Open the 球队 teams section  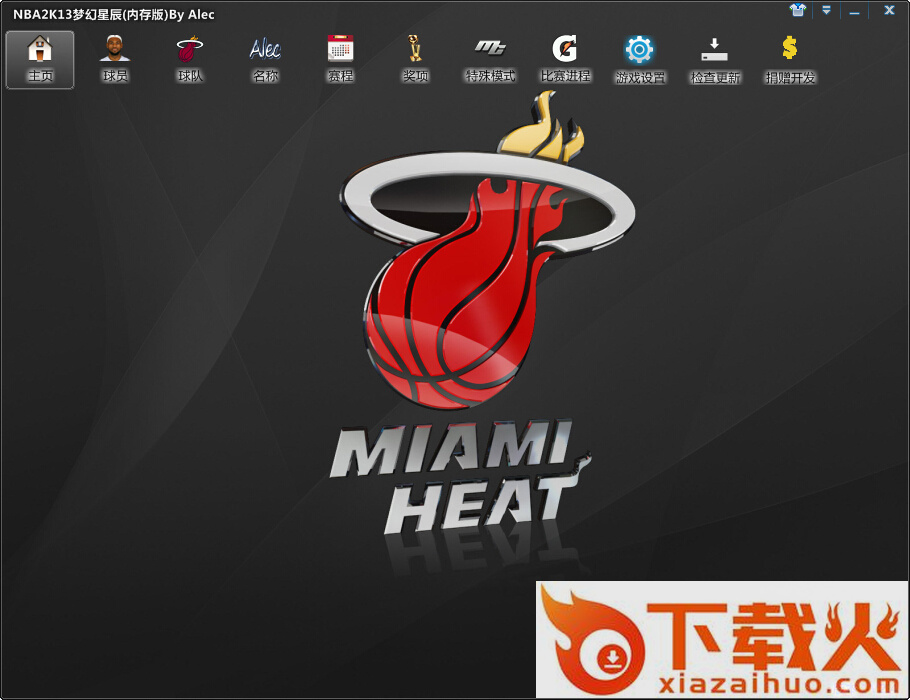(x=190, y=60)
